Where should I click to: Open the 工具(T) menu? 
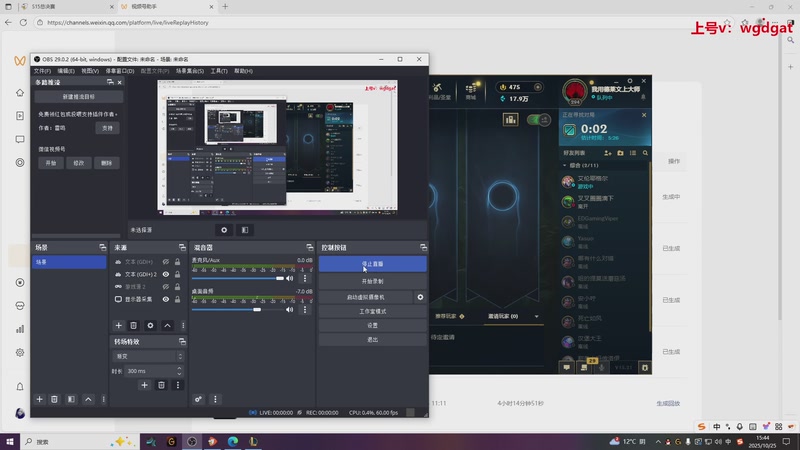(219, 71)
